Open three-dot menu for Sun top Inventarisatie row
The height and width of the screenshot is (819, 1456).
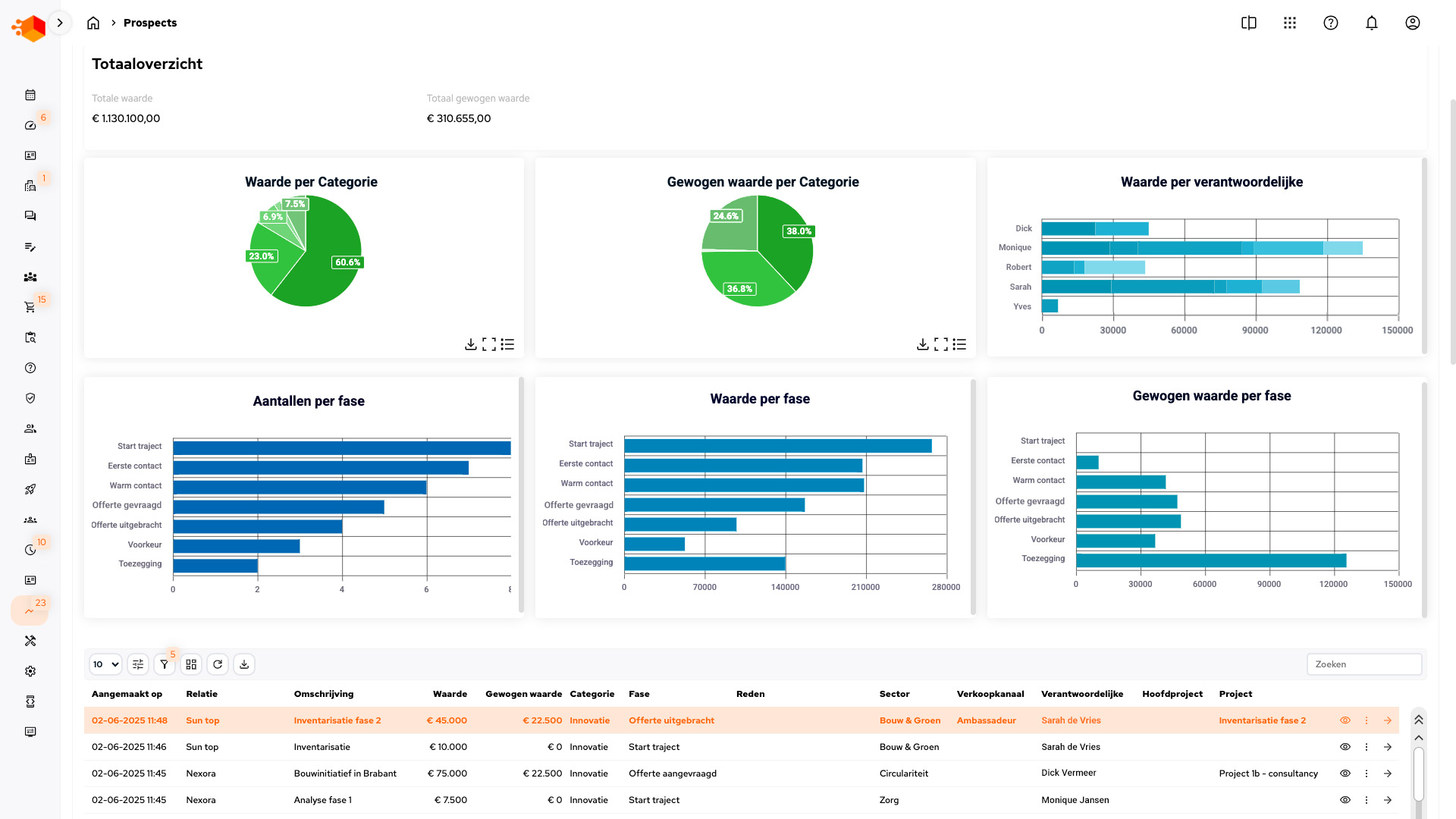tap(1367, 747)
